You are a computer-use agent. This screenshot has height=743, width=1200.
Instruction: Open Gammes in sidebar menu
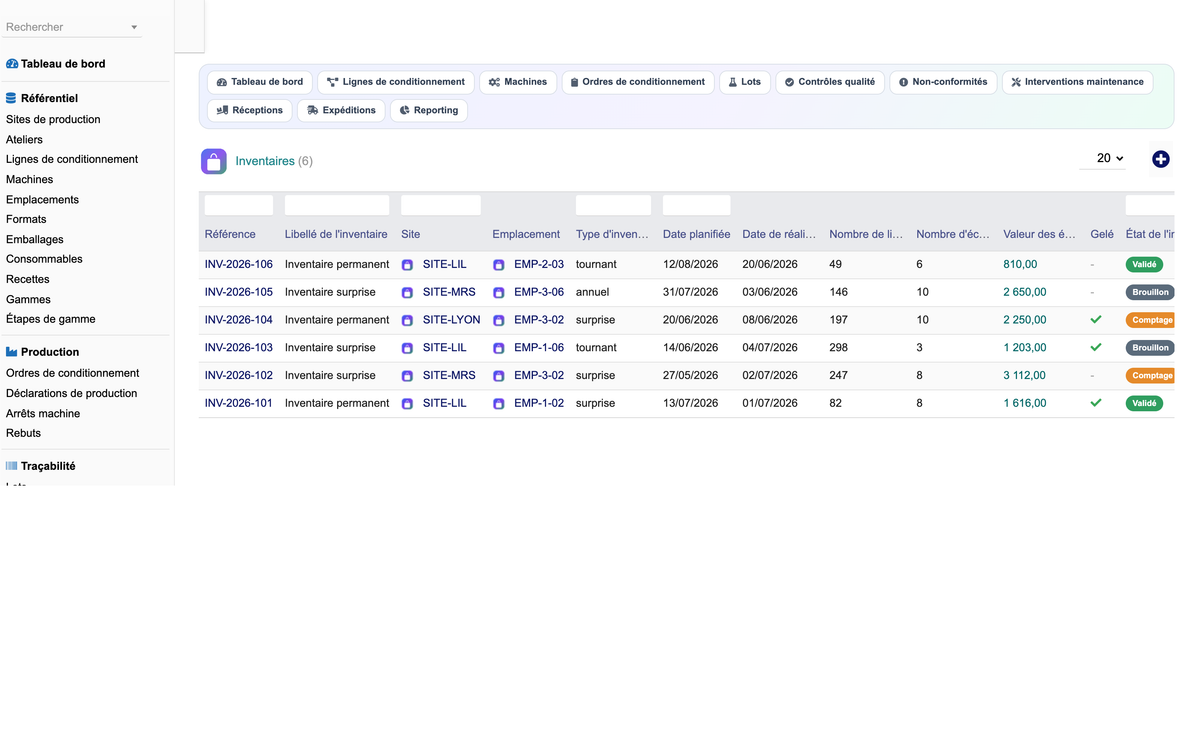[x=28, y=299]
